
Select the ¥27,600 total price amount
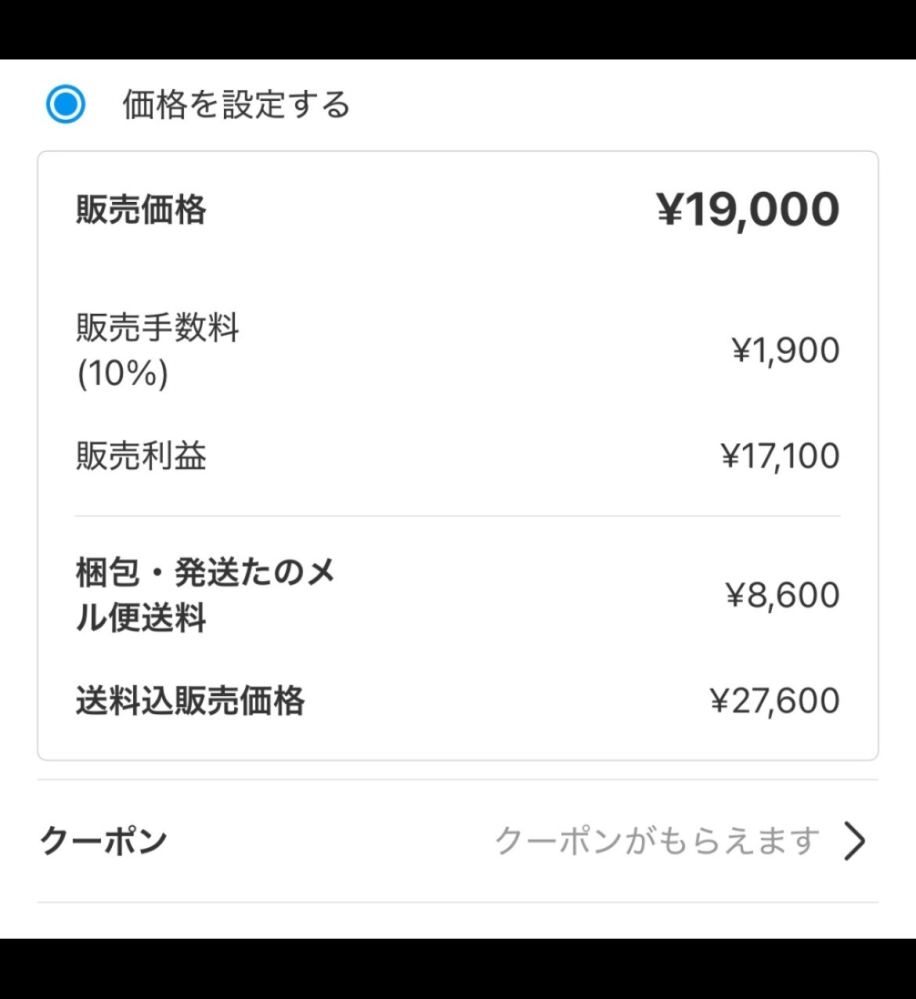click(x=775, y=701)
